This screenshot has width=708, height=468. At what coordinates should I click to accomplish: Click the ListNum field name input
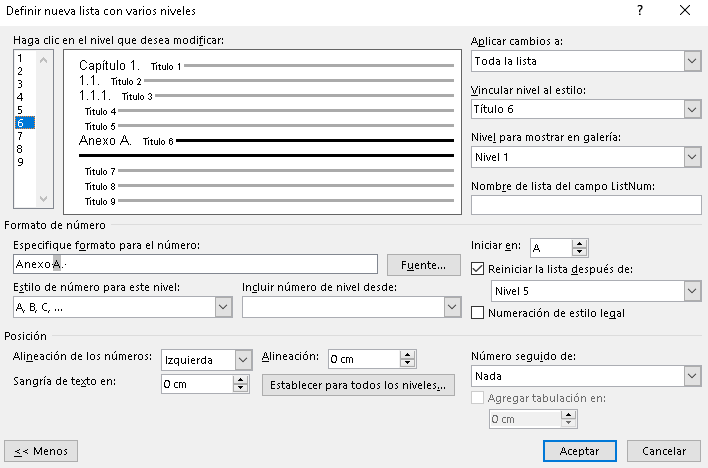click(586, 205)
